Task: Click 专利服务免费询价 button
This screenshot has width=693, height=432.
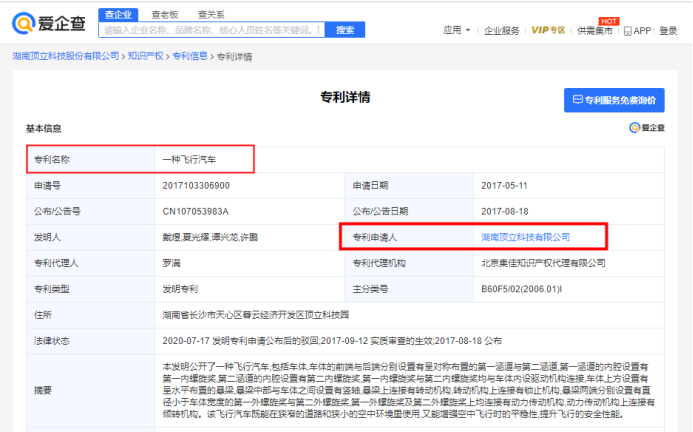Action: (614, 100)
